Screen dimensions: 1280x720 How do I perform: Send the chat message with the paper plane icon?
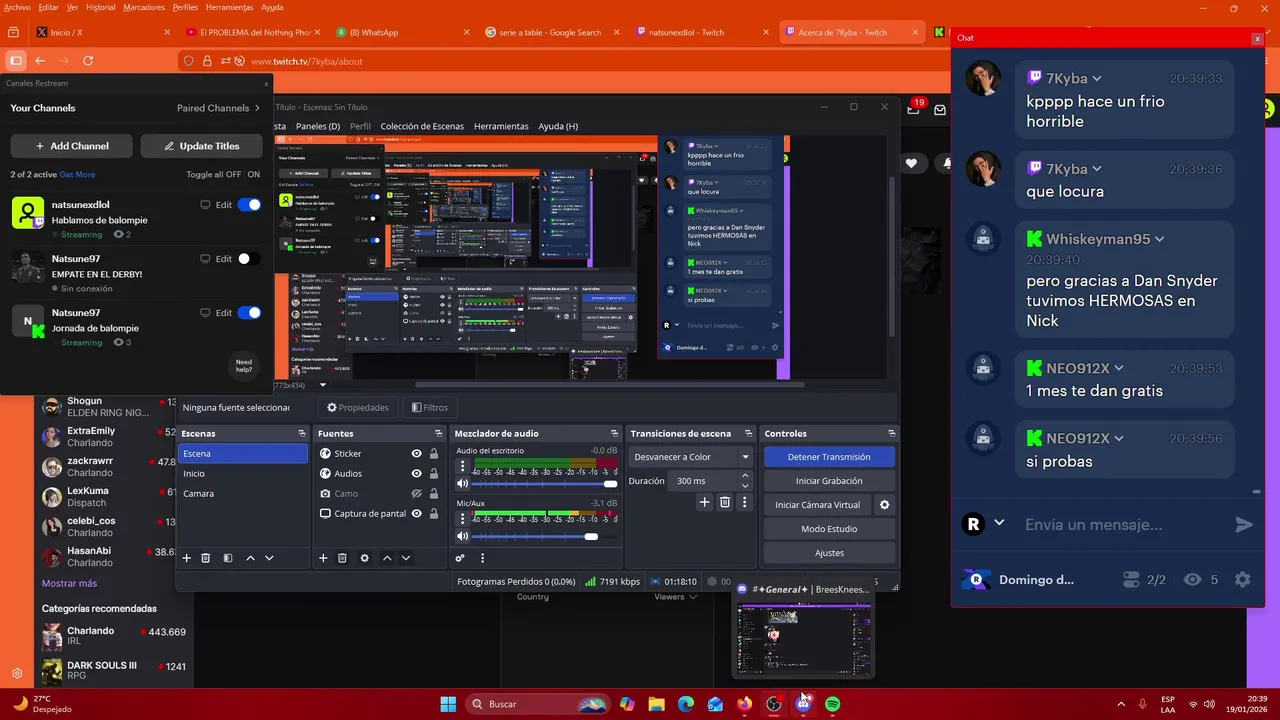tap(1244, 525)
